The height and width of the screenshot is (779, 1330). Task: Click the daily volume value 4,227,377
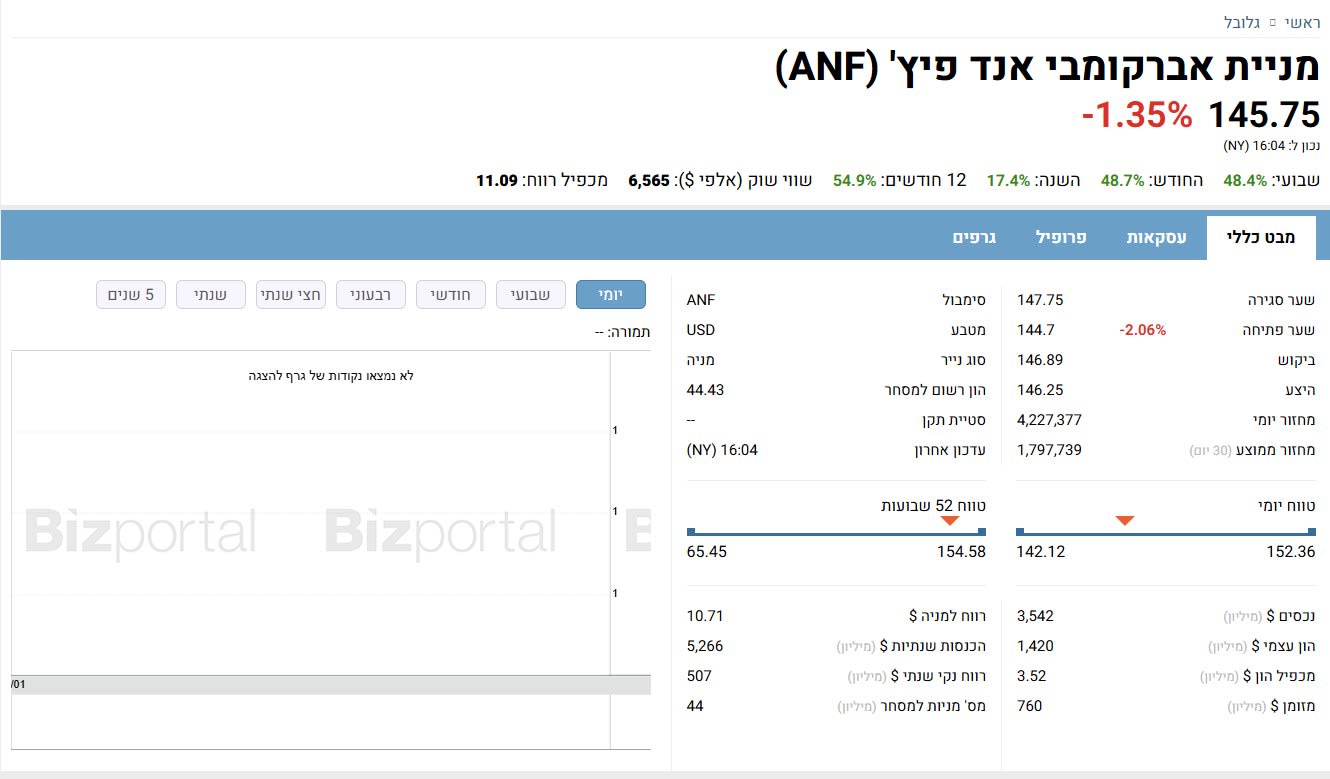[x=1049, y=420]
